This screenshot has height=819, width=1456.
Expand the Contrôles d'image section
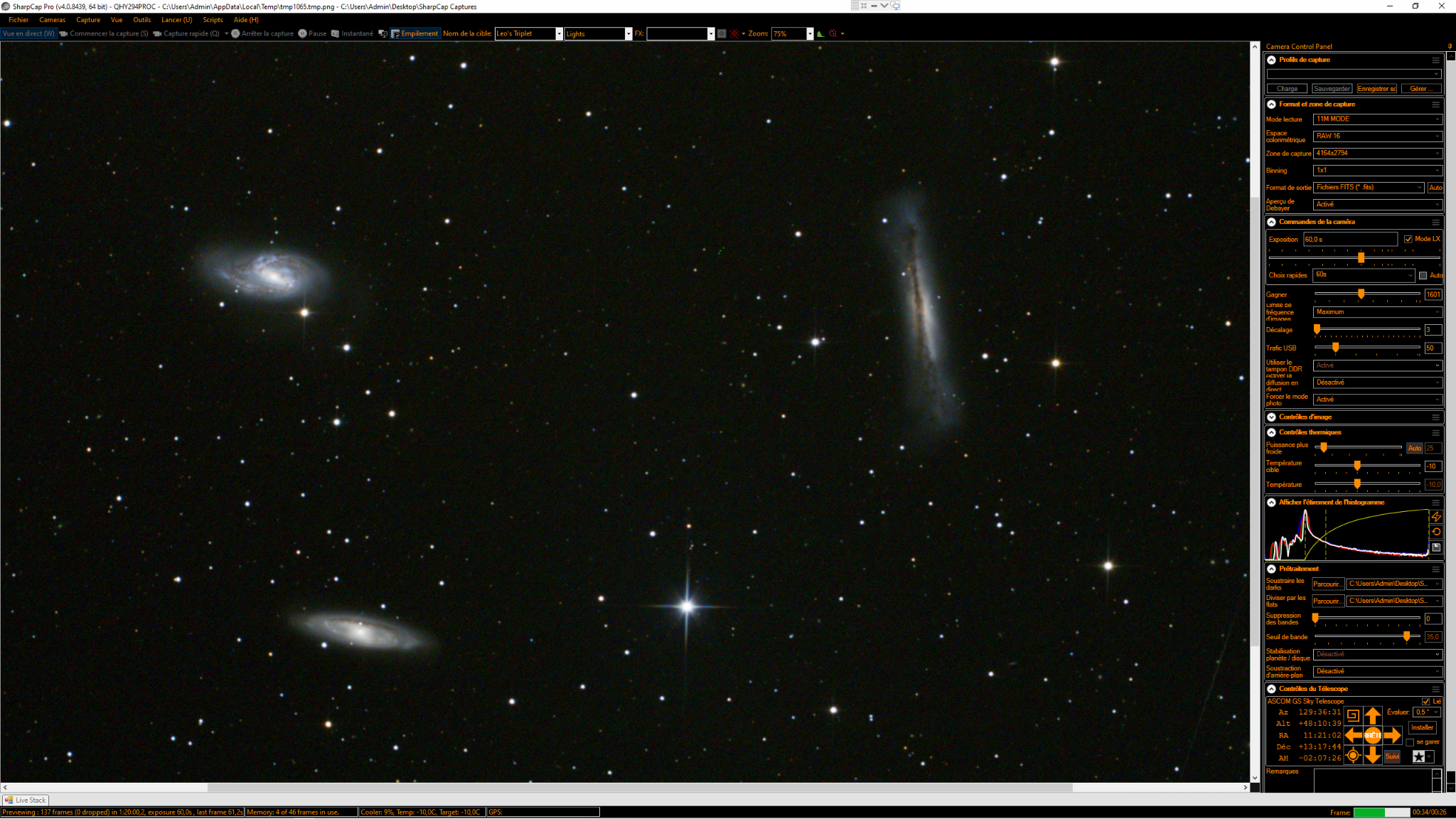click(x=1271, y=417)
